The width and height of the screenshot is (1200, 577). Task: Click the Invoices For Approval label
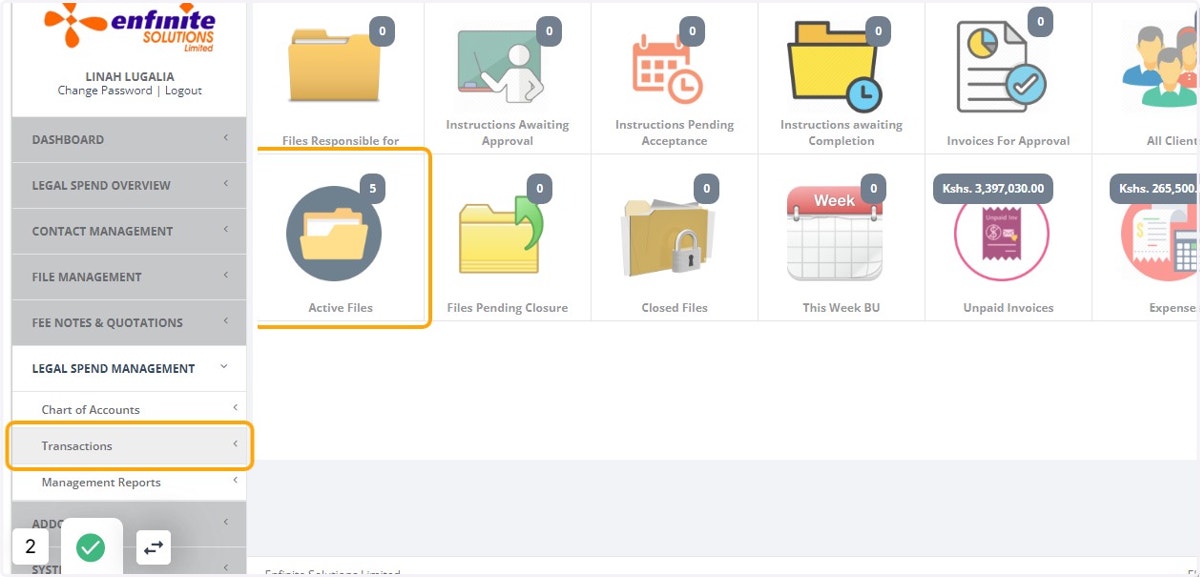[1008, 141]
